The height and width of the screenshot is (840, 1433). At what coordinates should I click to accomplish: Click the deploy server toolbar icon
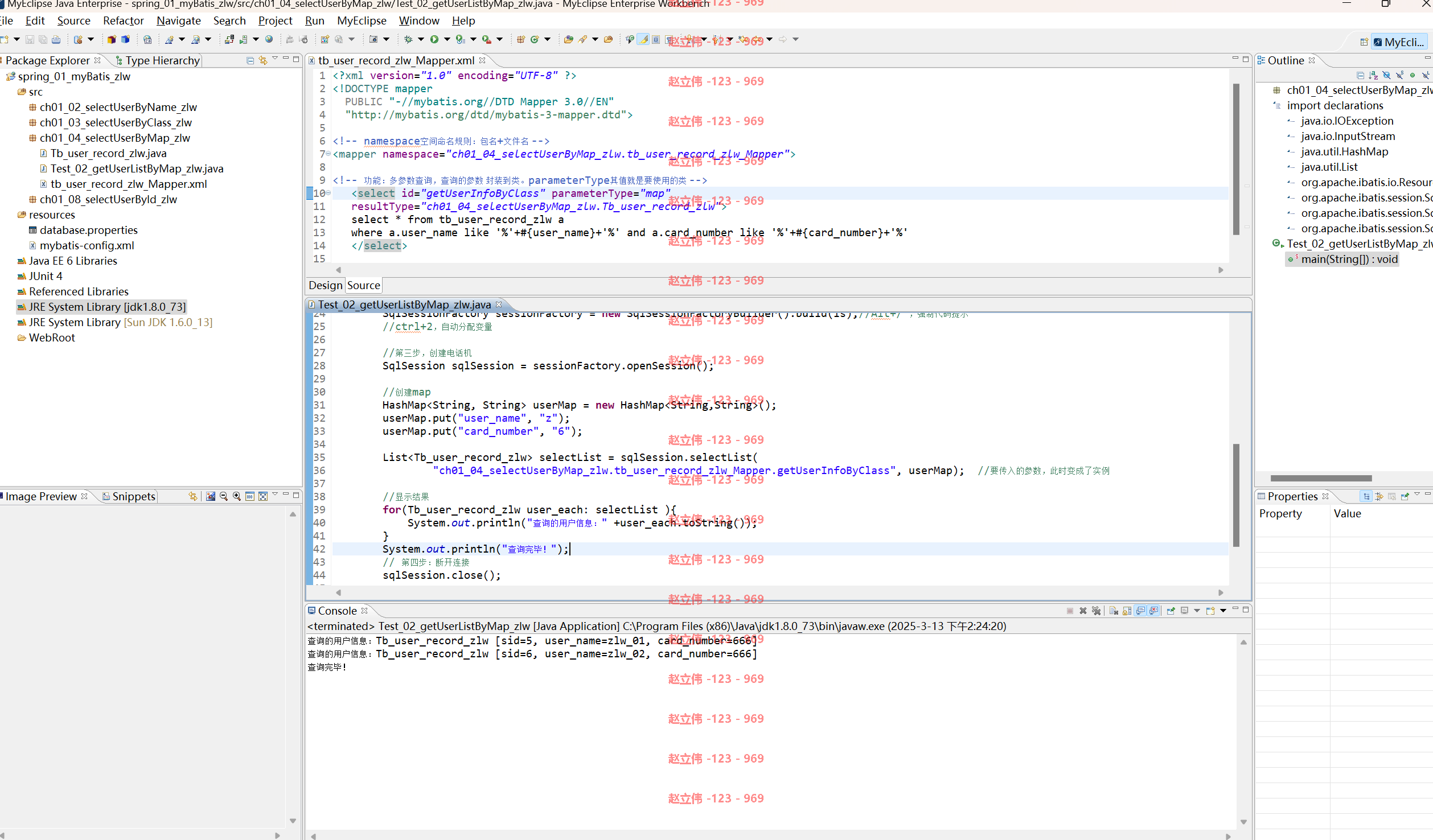coord(229,39)
